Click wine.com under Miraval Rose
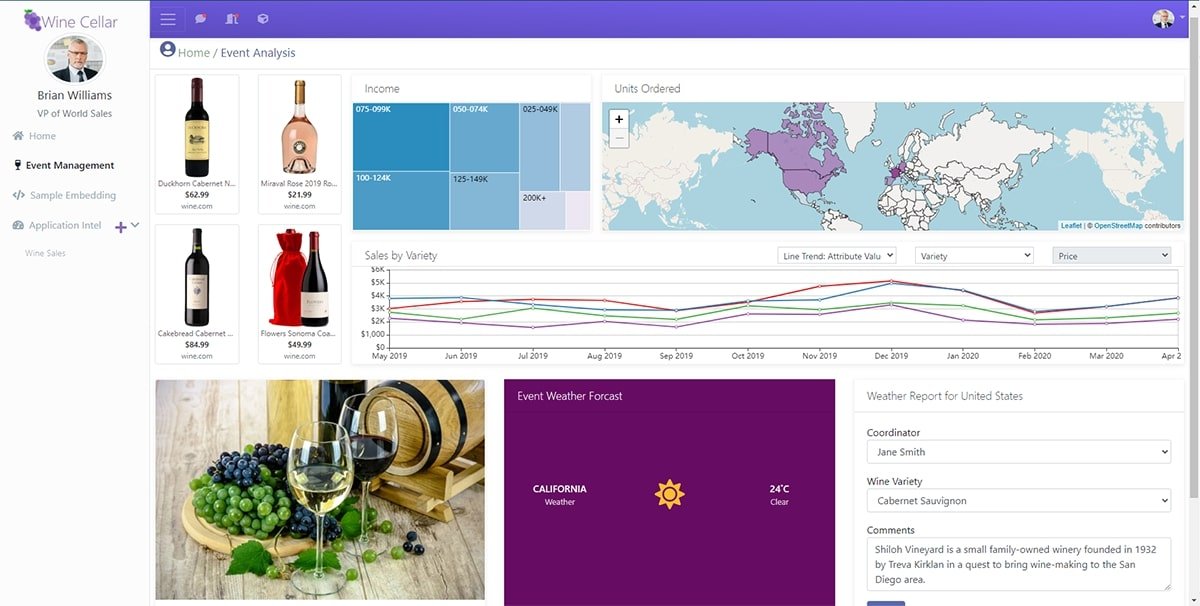The width and height of the screenshot is (1200, 606). 299,206
